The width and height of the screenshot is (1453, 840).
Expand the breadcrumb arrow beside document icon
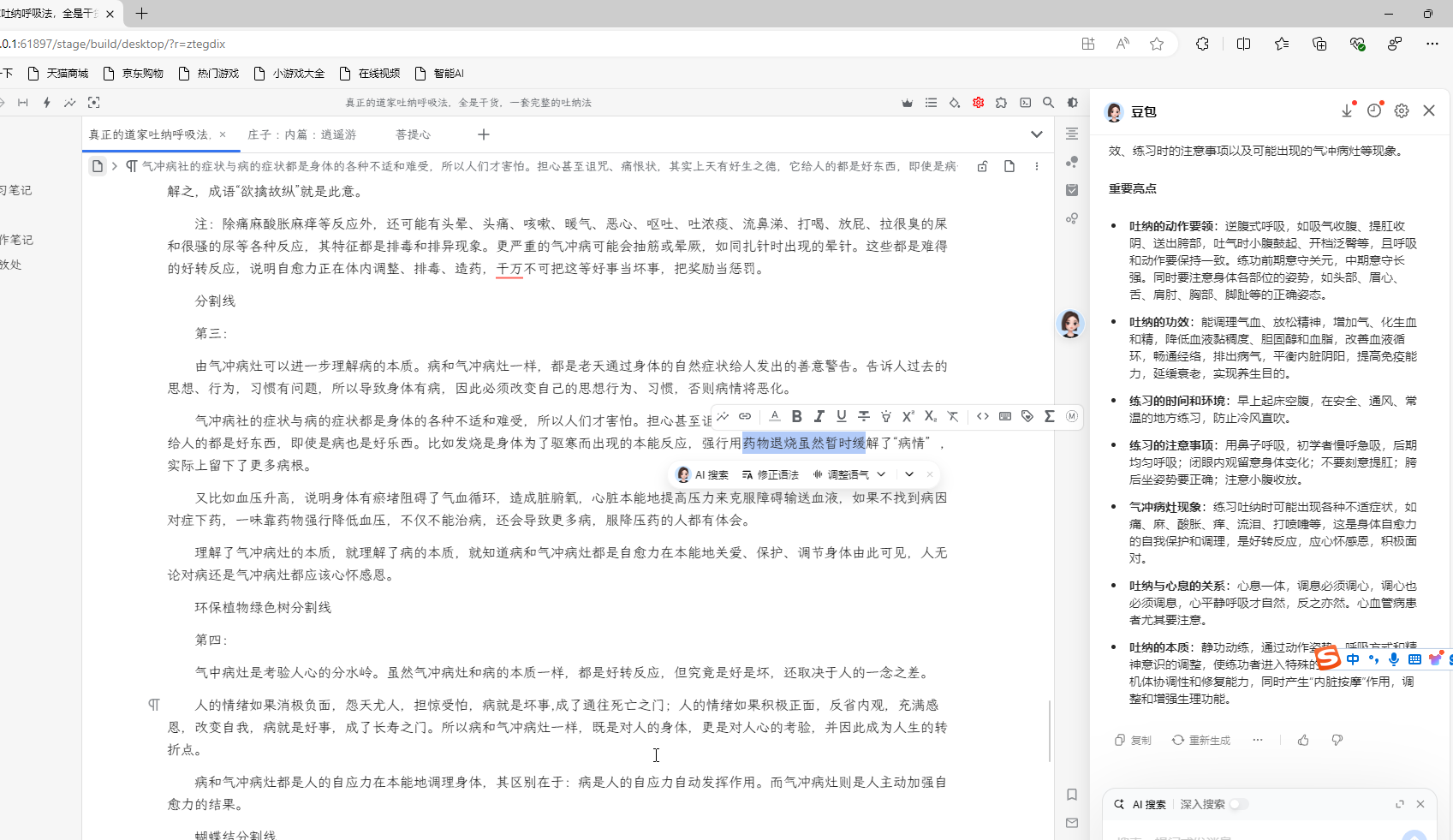pos(115,166)
